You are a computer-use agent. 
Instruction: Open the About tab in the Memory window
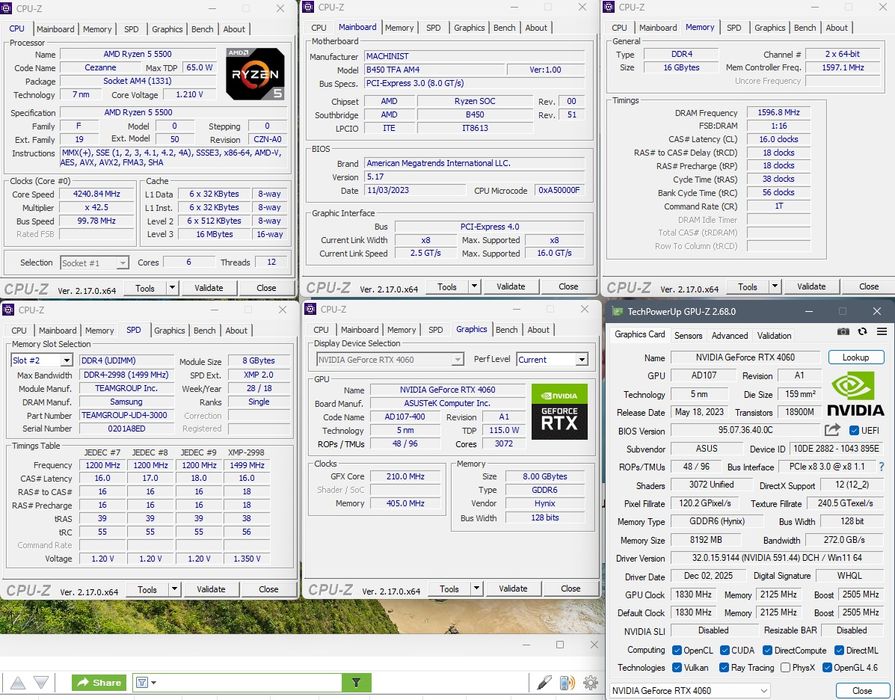coord(836,27)
